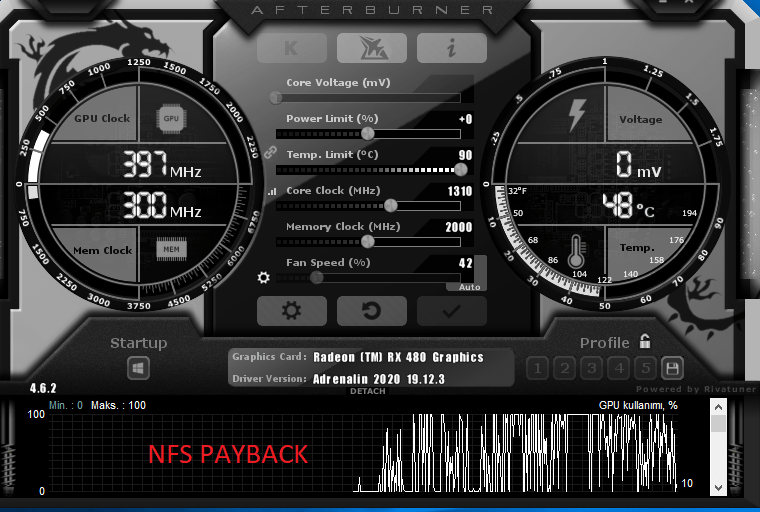Click the graph scrollbar down arrow

[x=718, y=488]
